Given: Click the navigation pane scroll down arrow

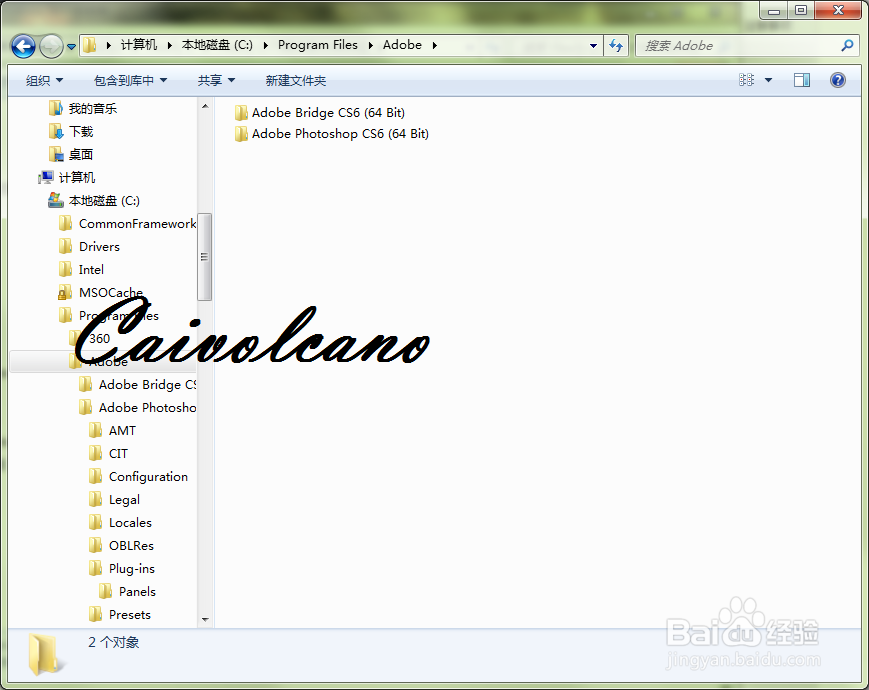Looking at the screenshot, I should (x=205, y=620).
